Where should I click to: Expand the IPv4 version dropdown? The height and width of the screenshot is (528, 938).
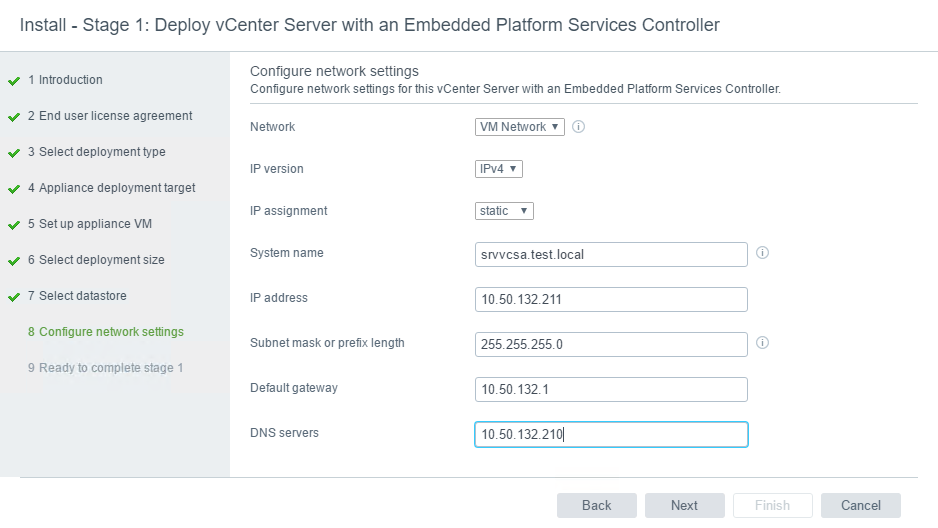pyautogui.click(x=499, y=169)
